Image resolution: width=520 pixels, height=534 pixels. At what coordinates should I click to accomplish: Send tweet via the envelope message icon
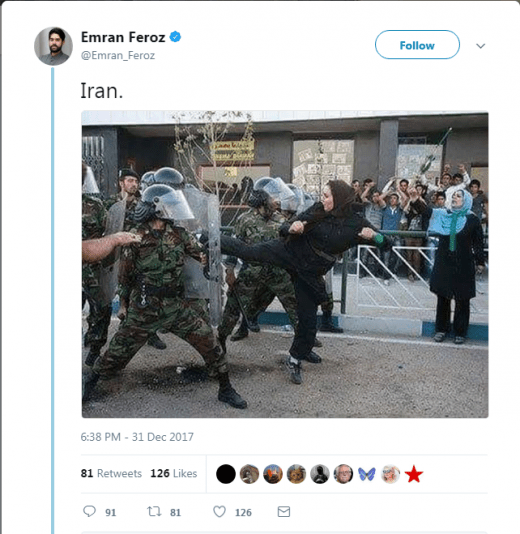(x=284, y=512)
